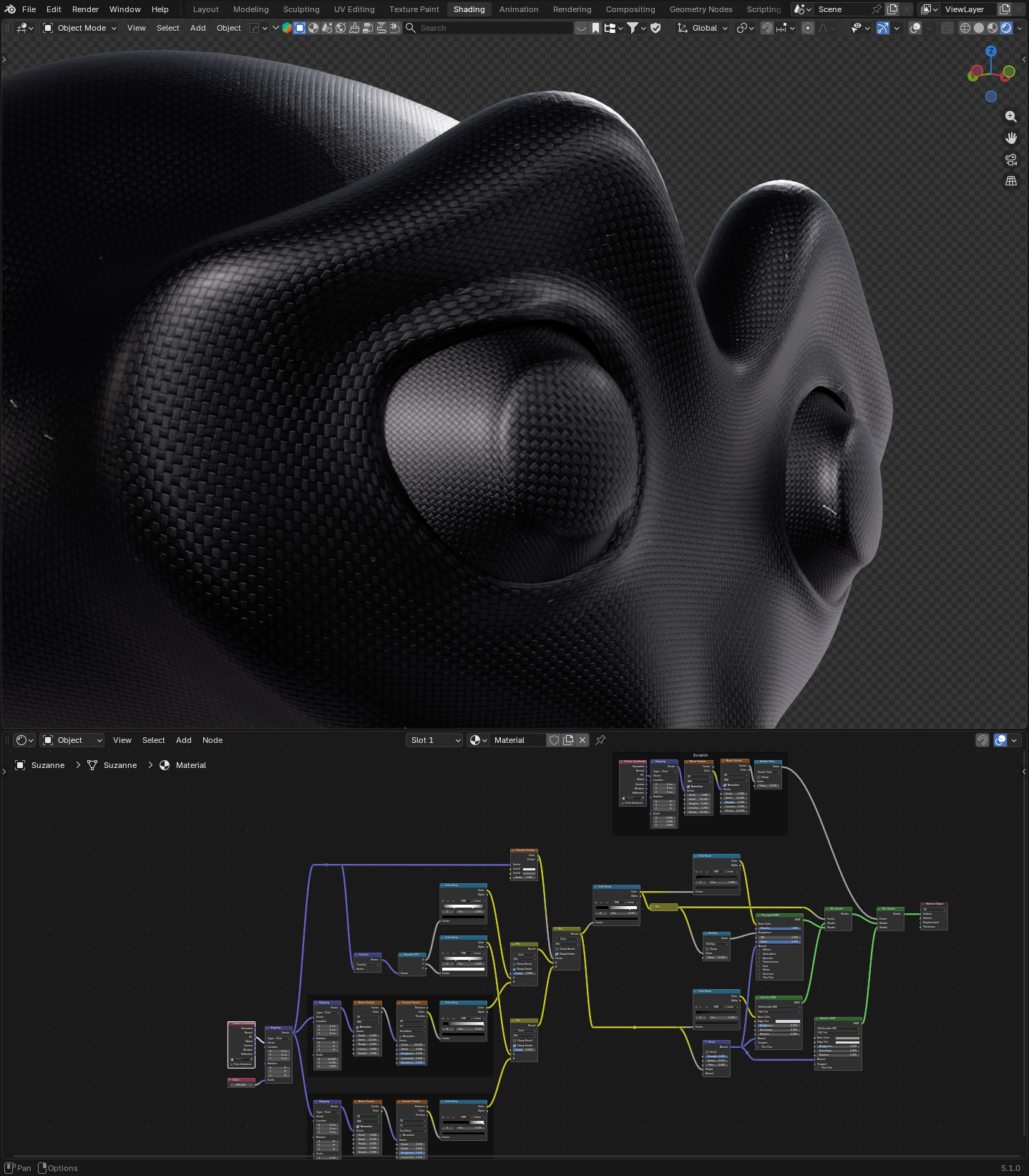1029x1176 pixels.
Task: Click the Material Output node header
Action: (x=934, y=904)
